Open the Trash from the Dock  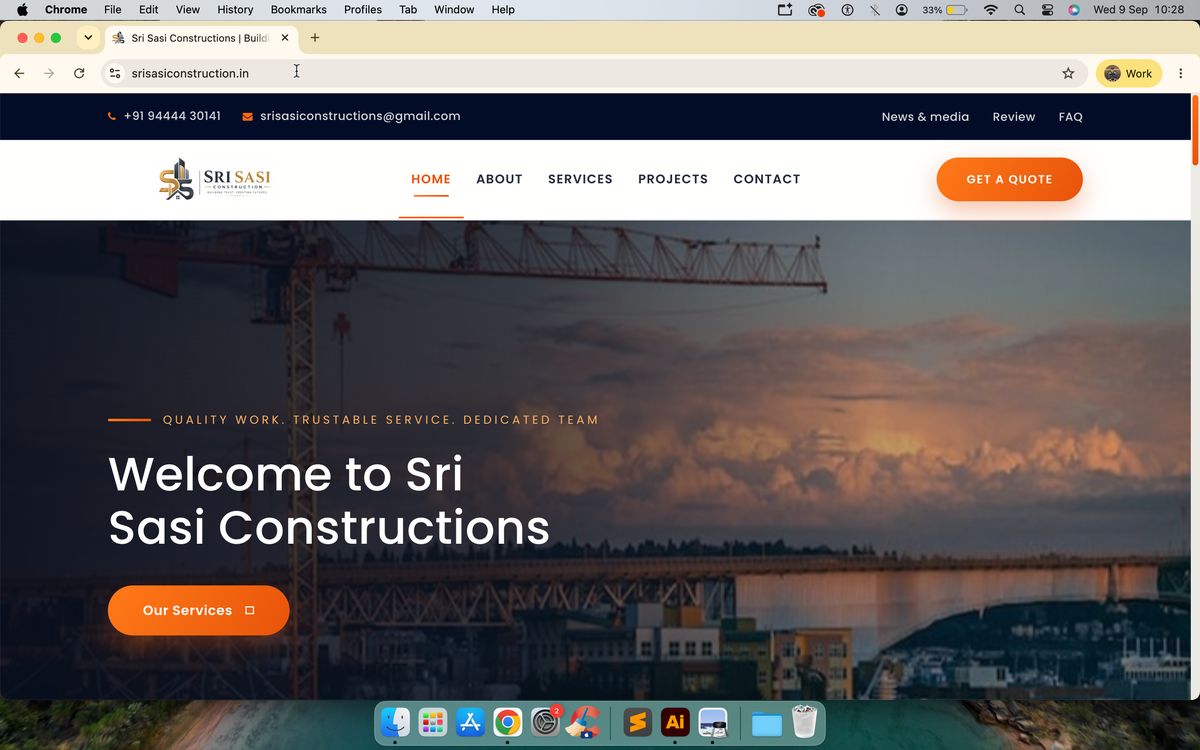[x=804, y=721]
